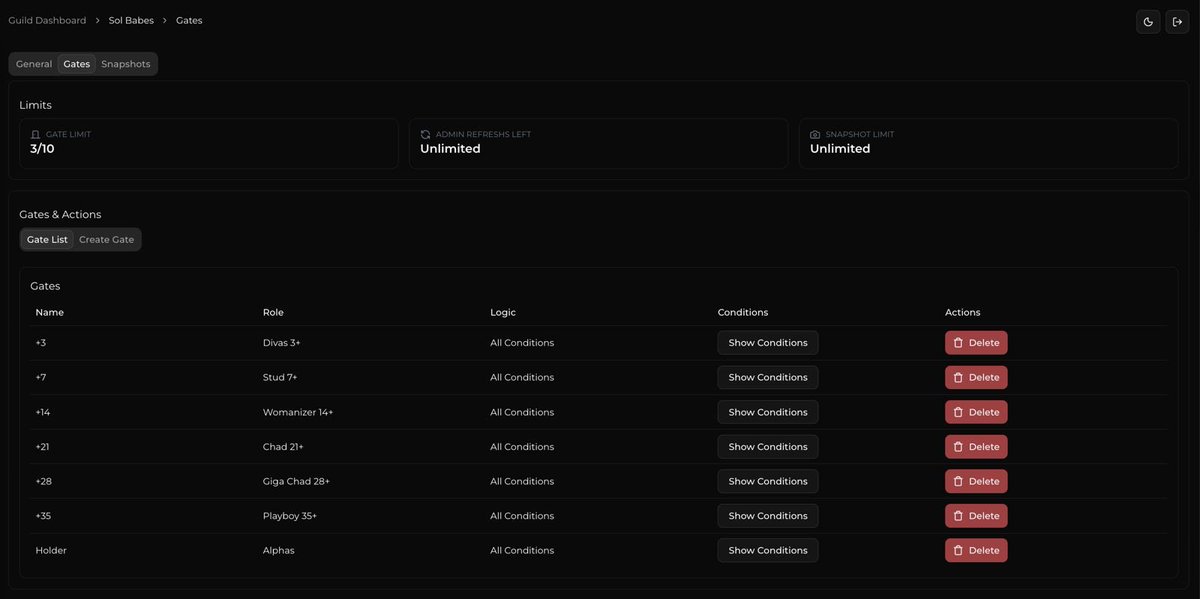This screenshot has width=1200, height=599.
Task: Click the Admin Refreshs refresh icon
Action: point(425,134)
